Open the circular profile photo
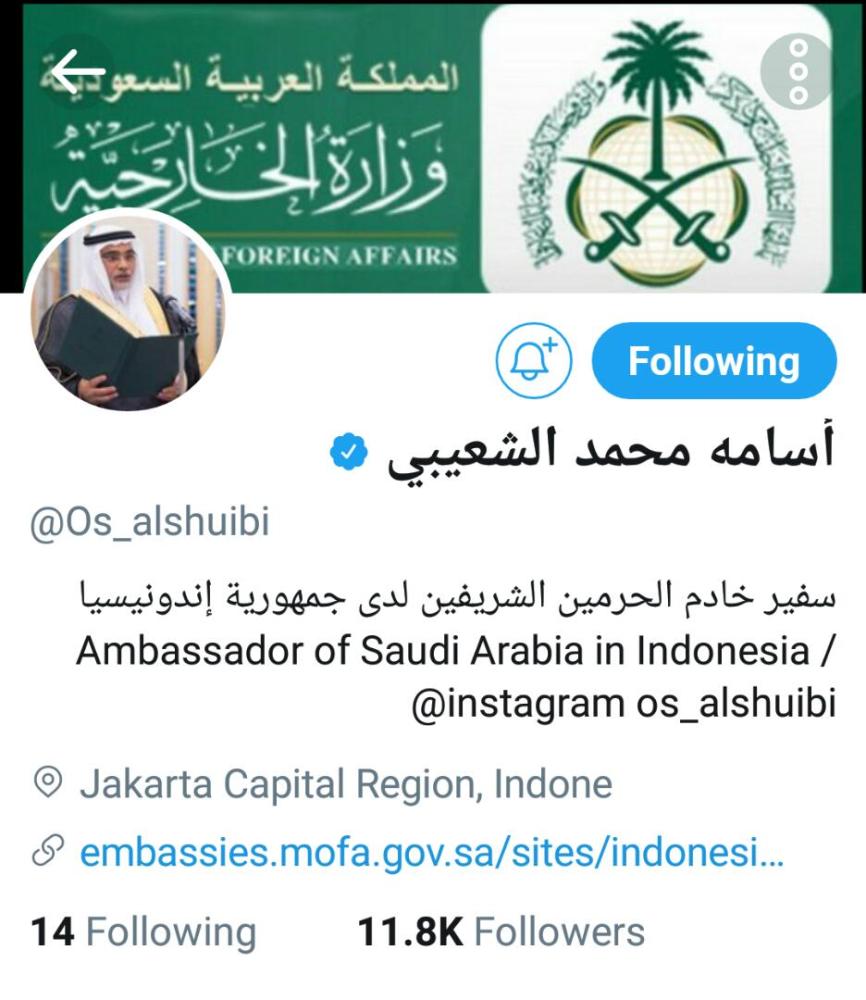Viewport: 866px width, 1000px height. [x=128, y=312]
